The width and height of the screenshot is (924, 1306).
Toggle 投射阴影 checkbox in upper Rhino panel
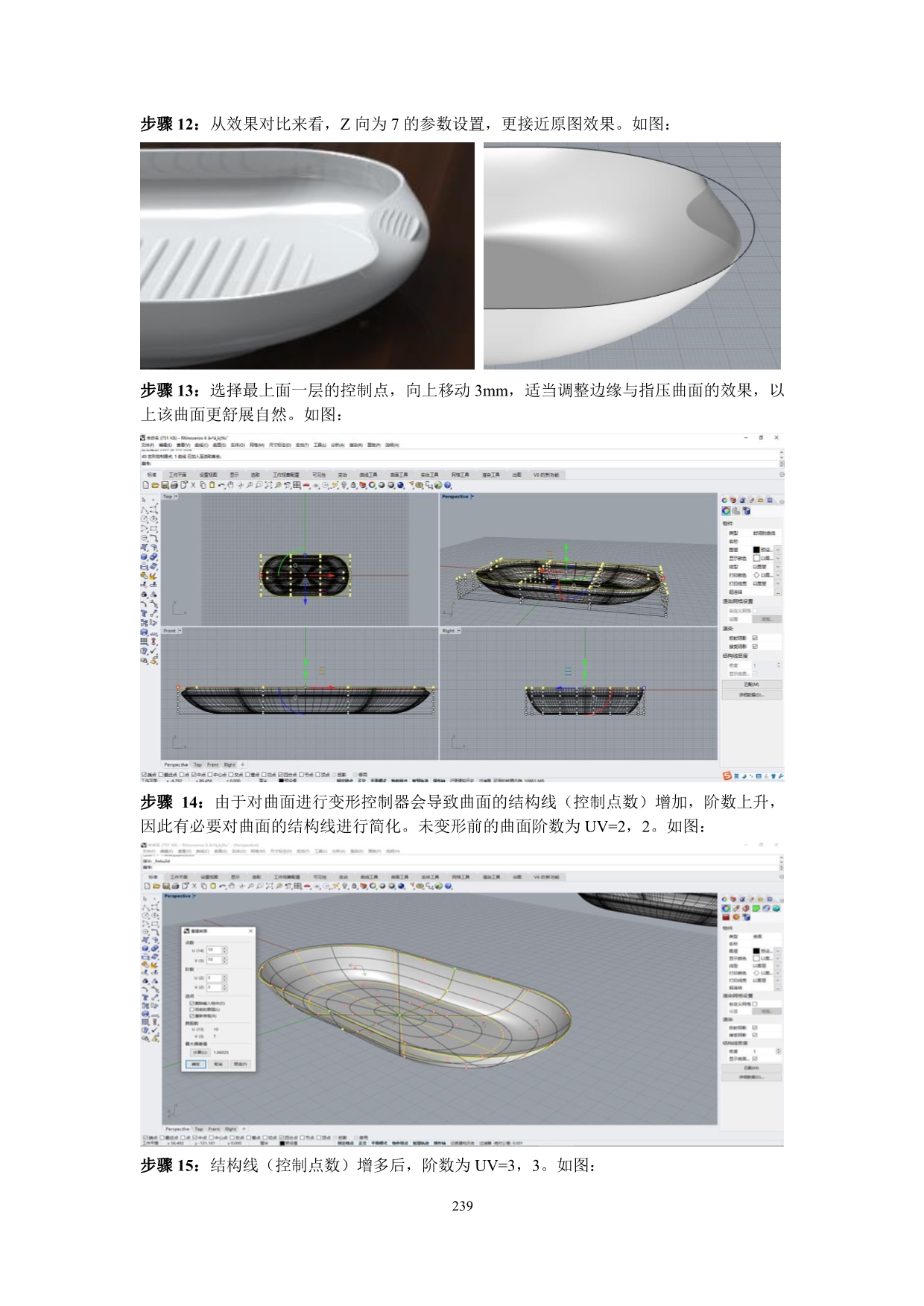pyautogui.click(x=755, y=638)
